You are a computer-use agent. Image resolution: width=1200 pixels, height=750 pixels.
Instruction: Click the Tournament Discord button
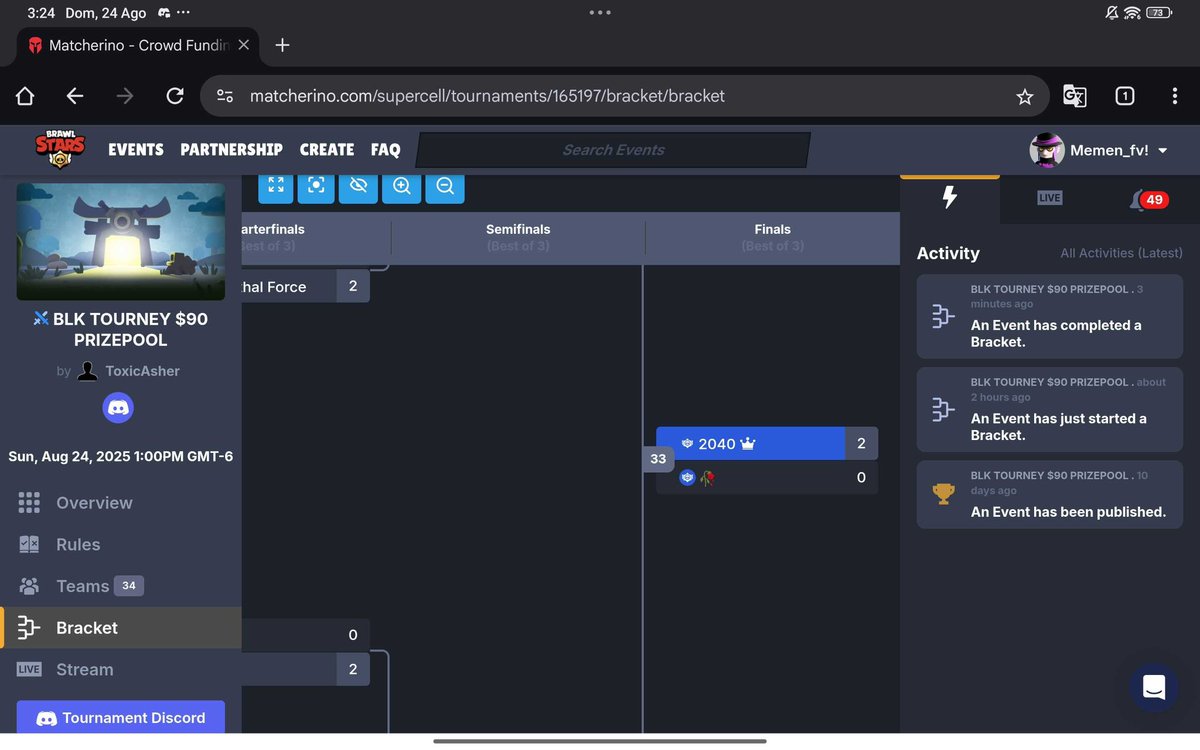(121, 718)
